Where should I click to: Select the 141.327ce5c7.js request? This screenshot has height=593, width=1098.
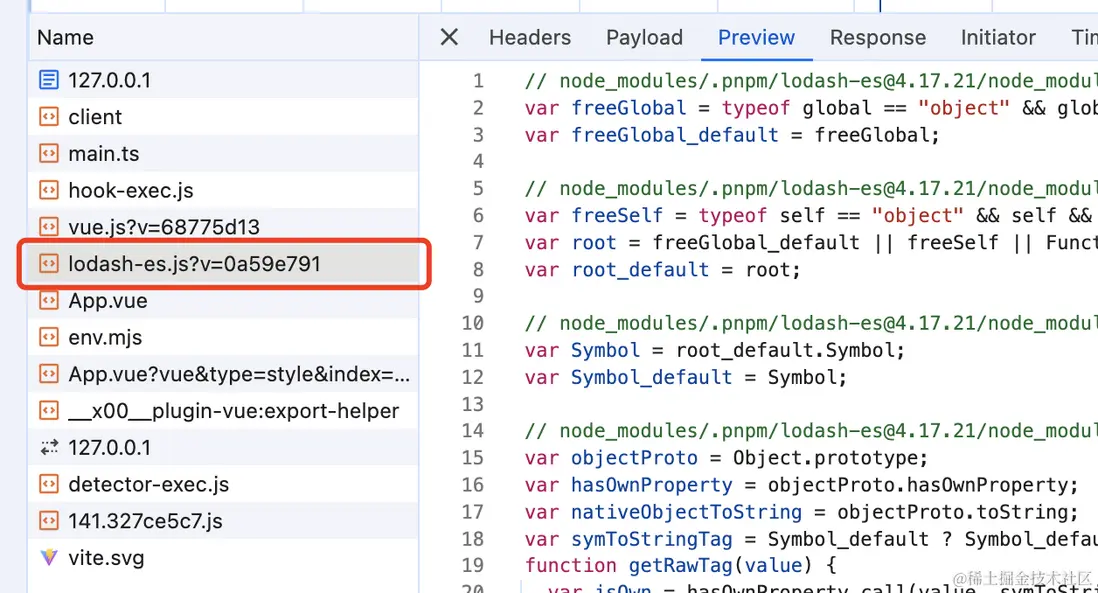tap(145, 521)
